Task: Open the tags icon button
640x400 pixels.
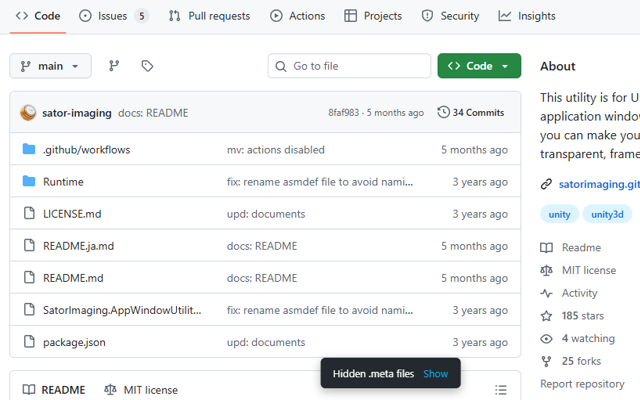Action: click(147, 66)
